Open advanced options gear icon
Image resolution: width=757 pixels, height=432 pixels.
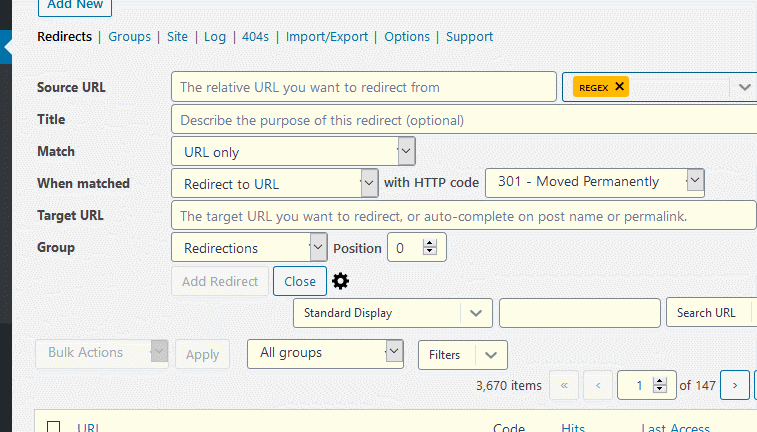tap(340, 281)
